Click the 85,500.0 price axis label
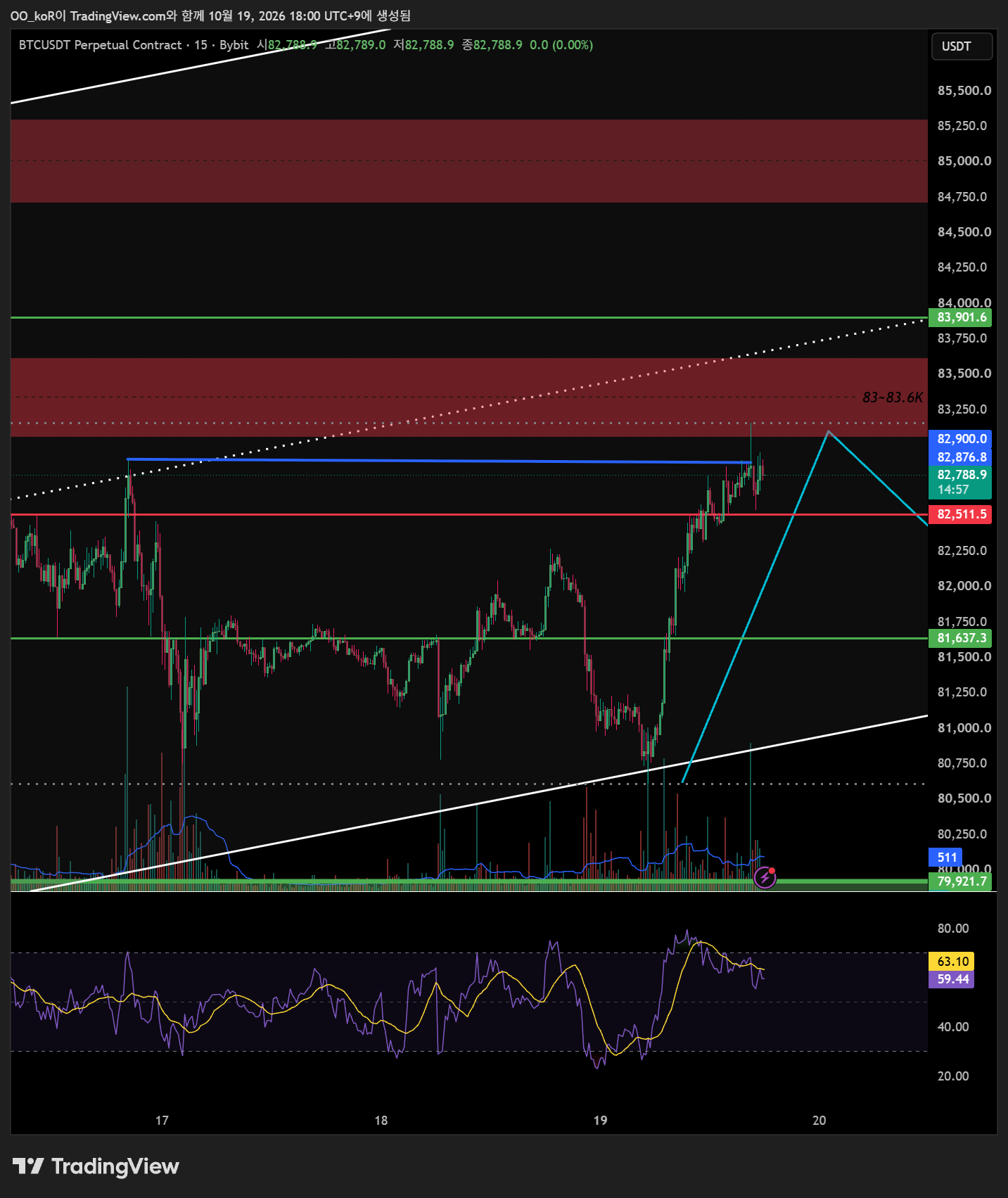Viewport: 1008px width, 1198px height. point(964,91)
